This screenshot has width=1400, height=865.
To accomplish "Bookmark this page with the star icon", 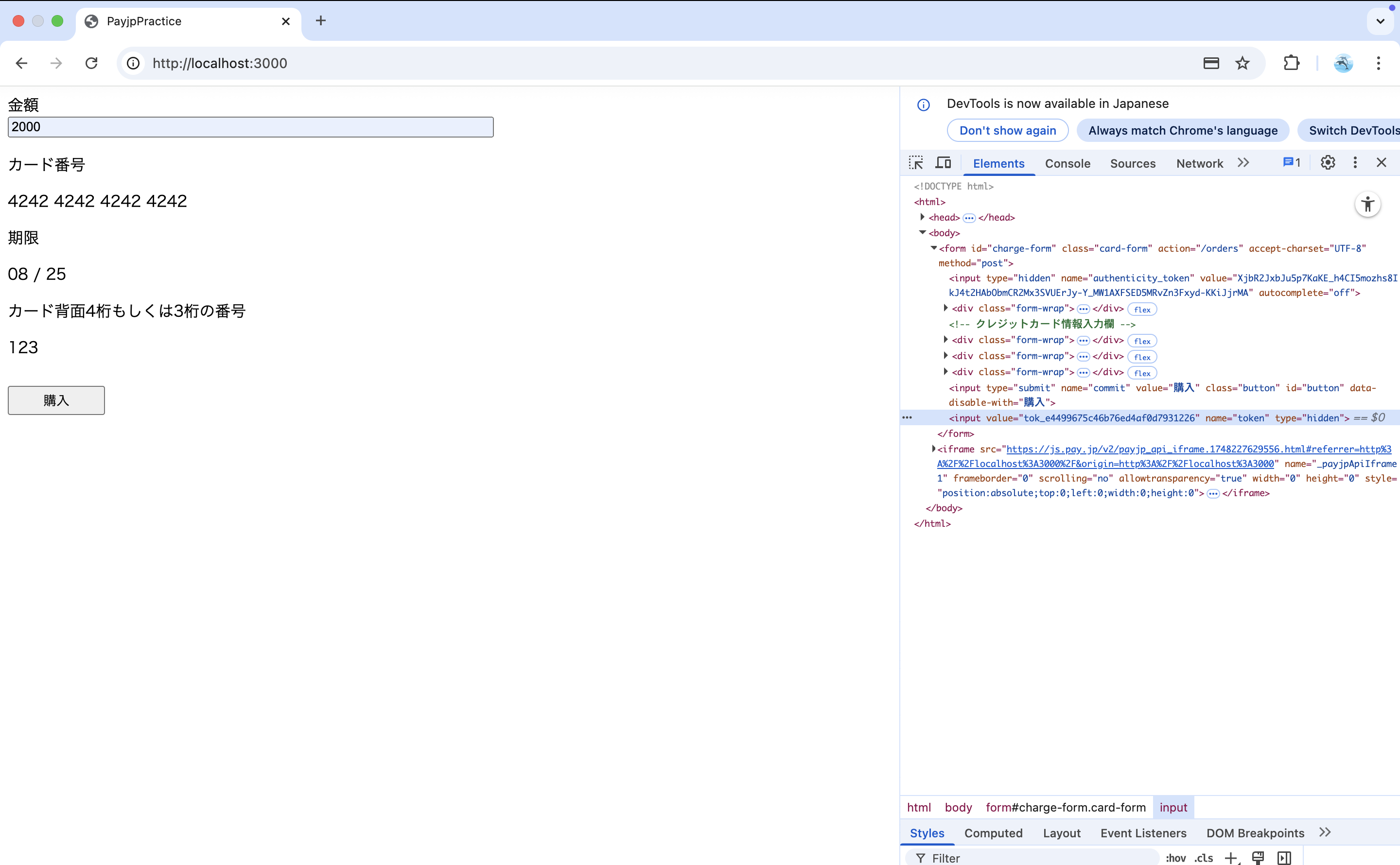I will click(x=1242, y=64).
